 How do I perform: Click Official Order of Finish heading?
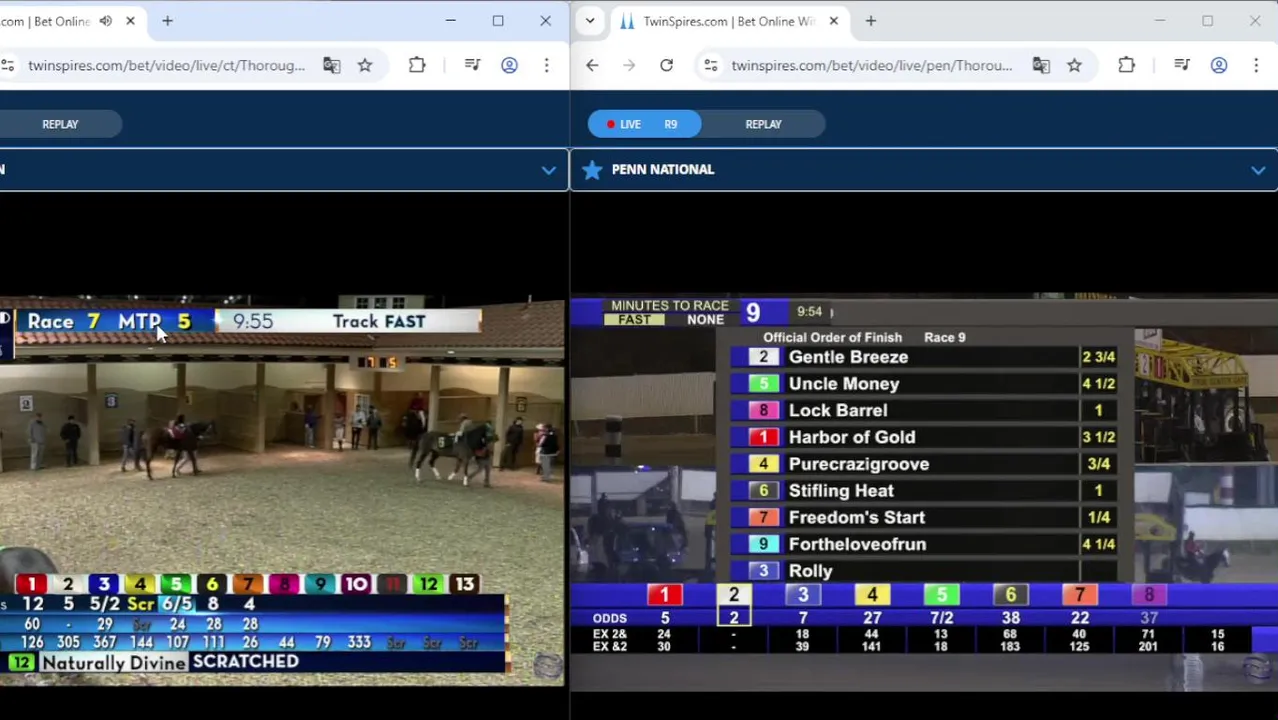coord(832,338)
